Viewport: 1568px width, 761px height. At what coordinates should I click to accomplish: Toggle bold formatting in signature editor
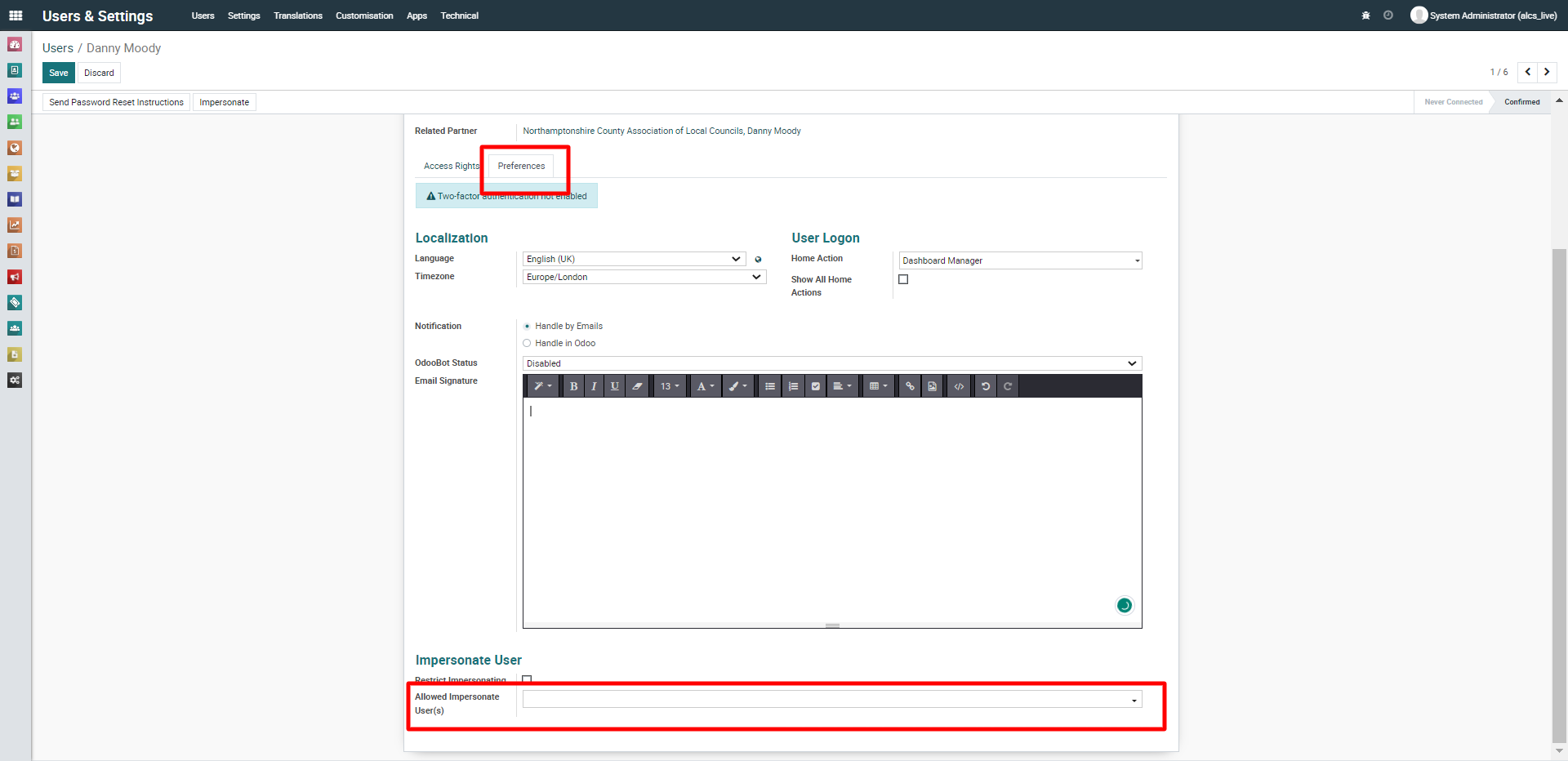(573, 386)
